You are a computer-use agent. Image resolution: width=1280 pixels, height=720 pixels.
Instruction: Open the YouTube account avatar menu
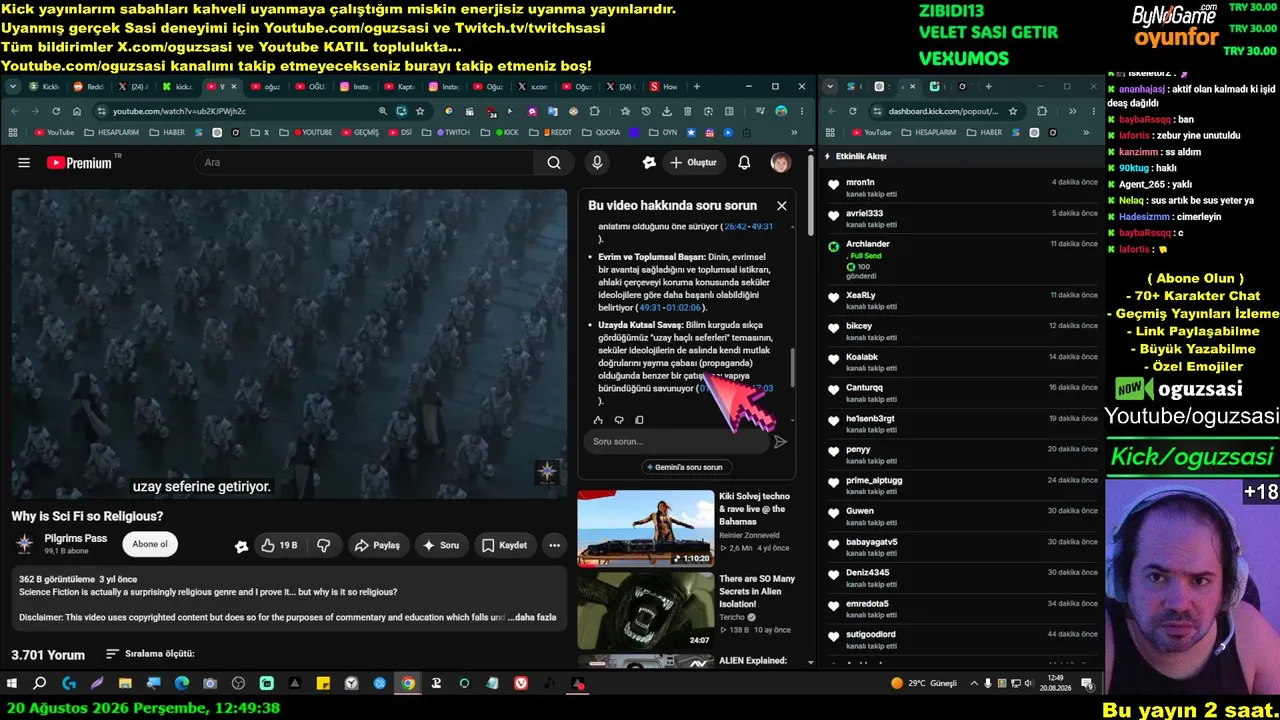[780, 163]
